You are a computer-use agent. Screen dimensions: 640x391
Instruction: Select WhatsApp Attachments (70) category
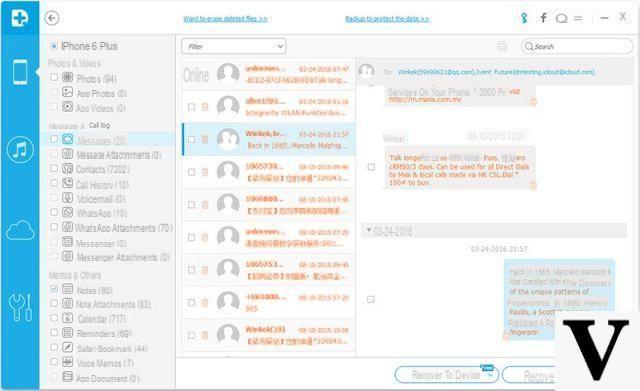tap(123, 228)
